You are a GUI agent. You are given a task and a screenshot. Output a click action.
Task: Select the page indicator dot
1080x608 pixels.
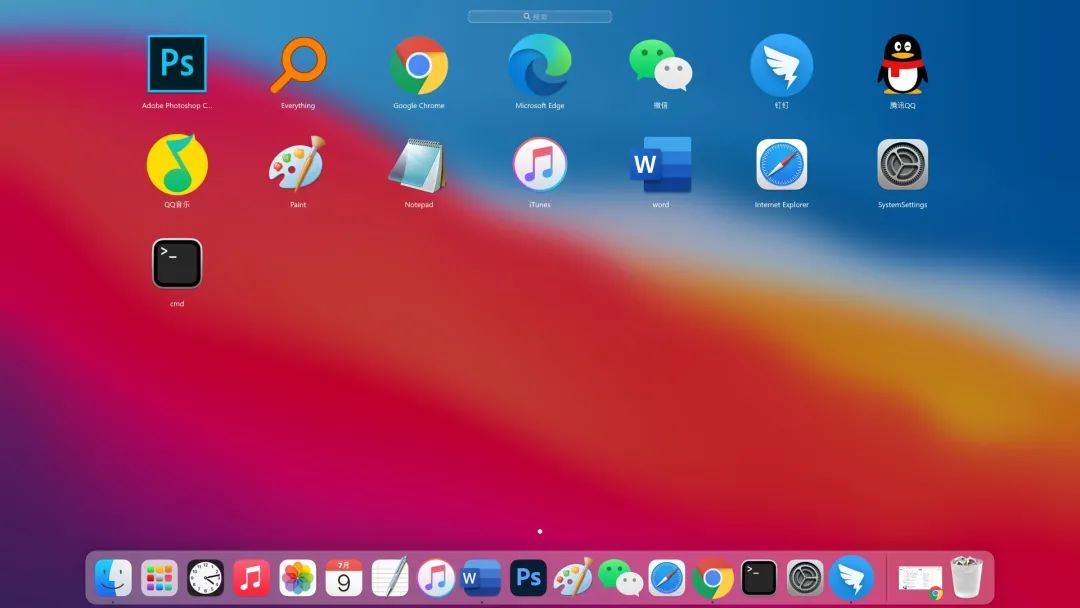tap(540, 531)
